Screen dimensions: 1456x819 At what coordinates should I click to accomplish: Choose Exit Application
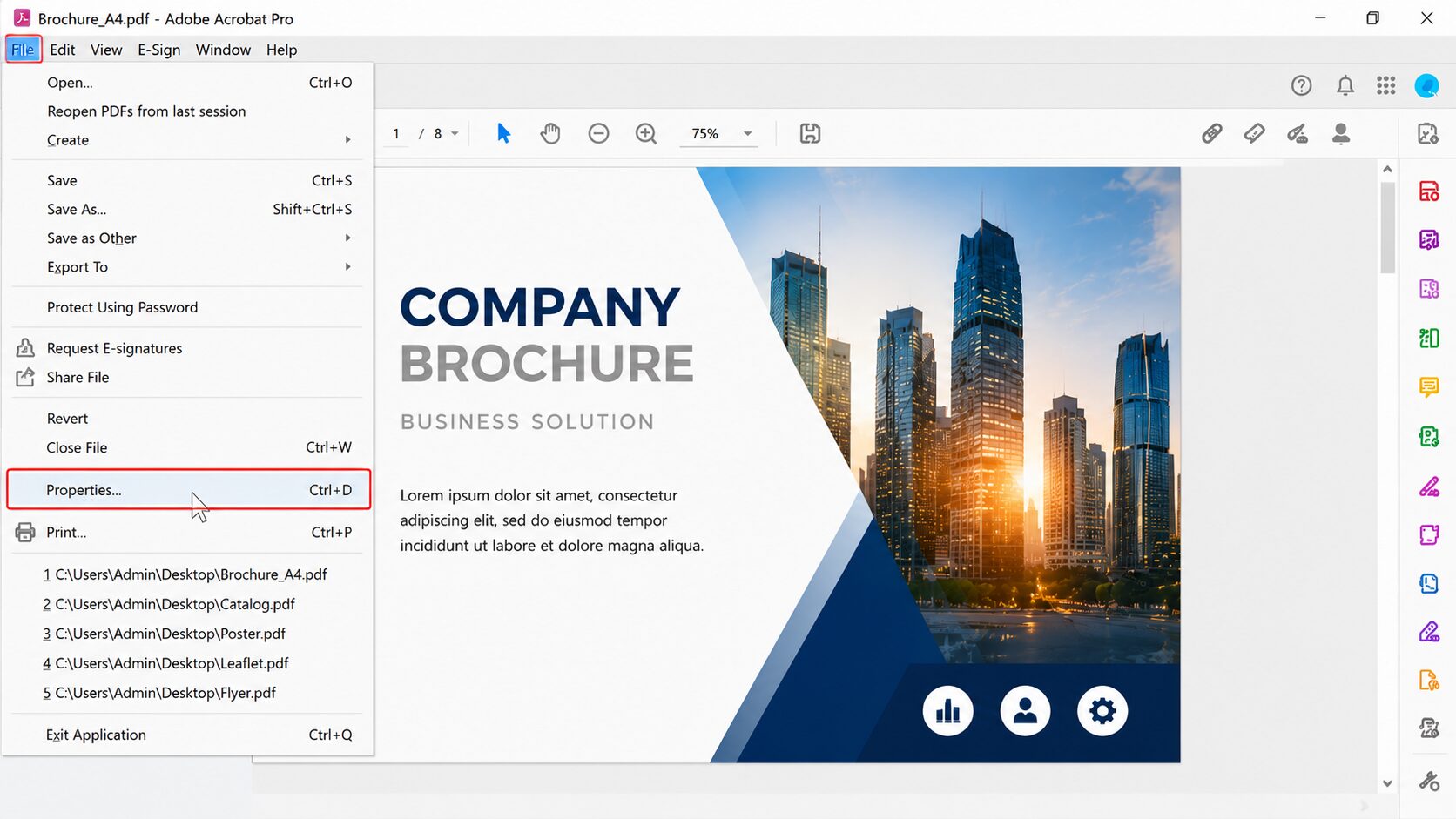(187, 735)
